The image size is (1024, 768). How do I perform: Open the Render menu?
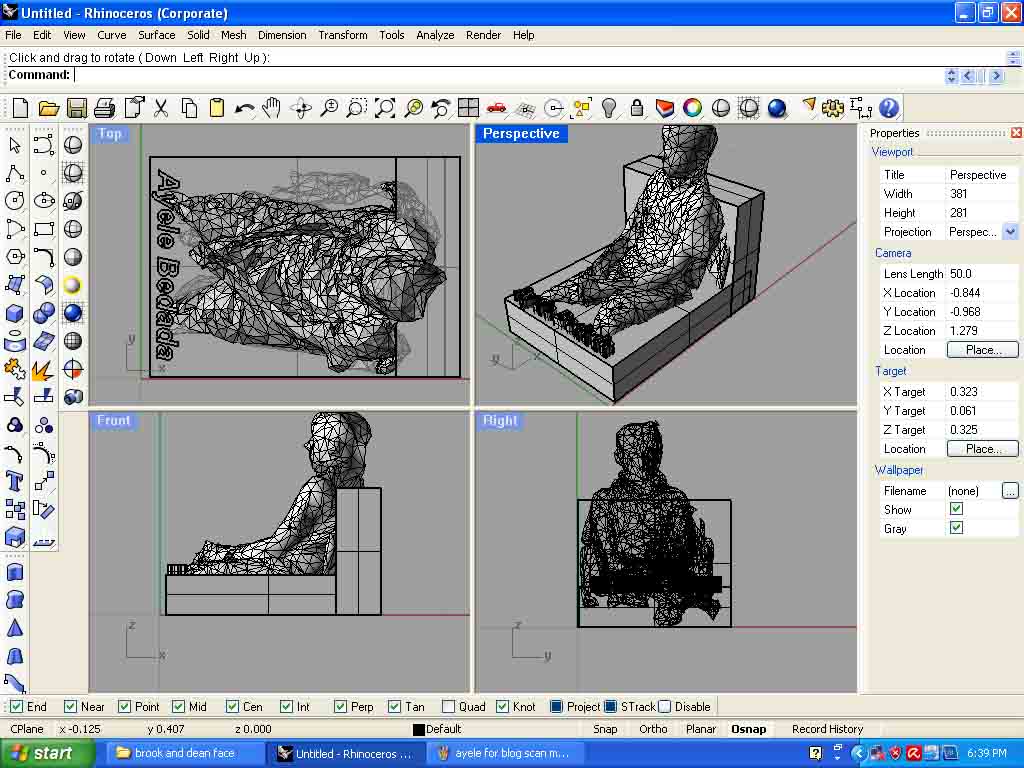(483, 35)
